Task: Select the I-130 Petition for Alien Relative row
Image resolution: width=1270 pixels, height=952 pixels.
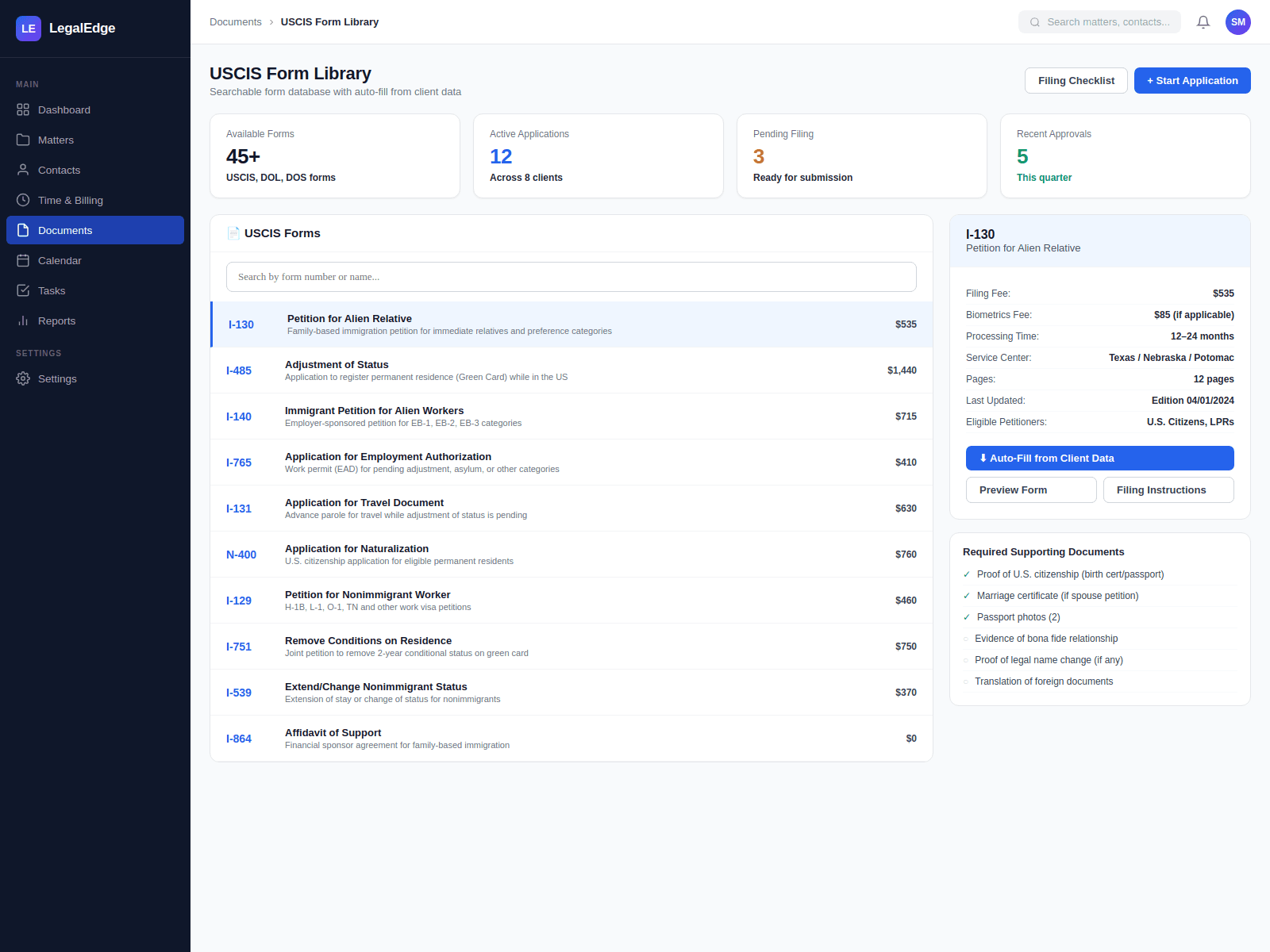Action: click(571, 324)
